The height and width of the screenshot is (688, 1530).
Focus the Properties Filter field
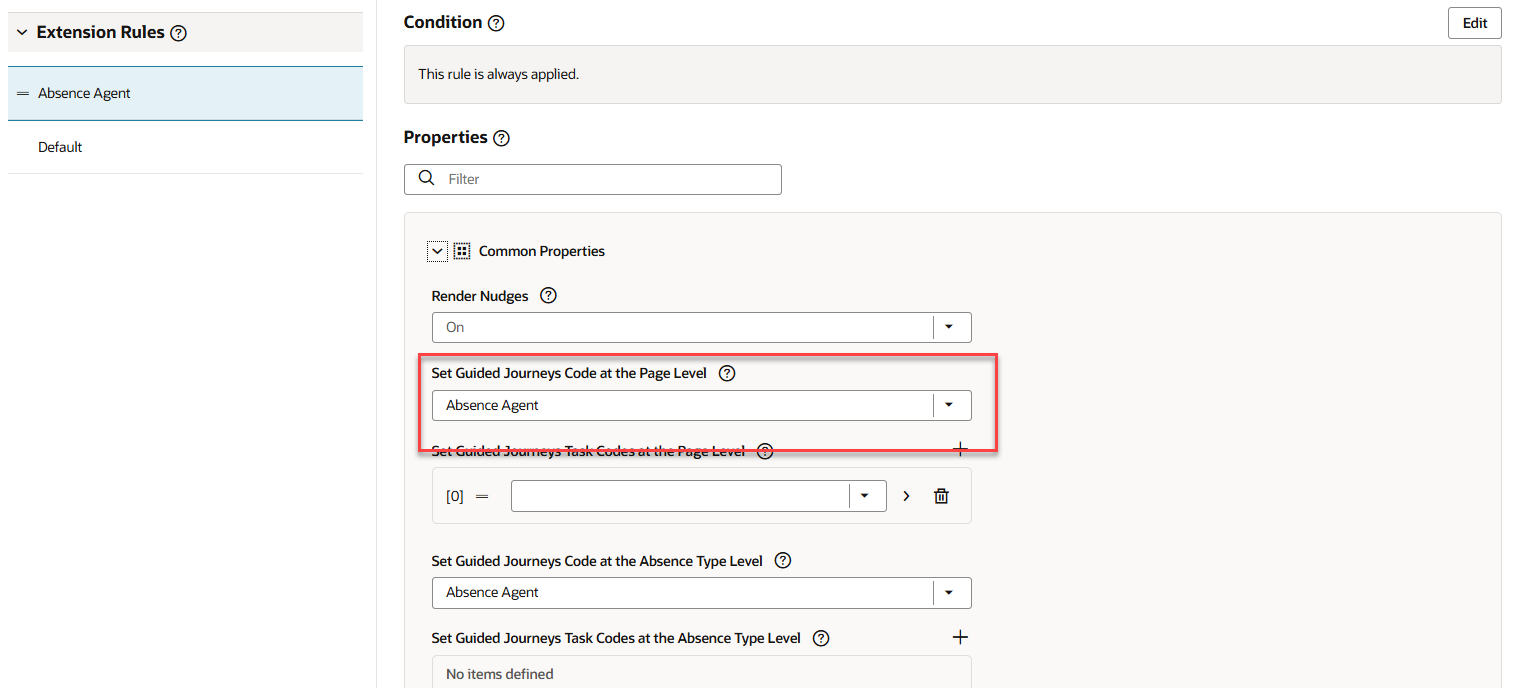[x=593, y=179]
